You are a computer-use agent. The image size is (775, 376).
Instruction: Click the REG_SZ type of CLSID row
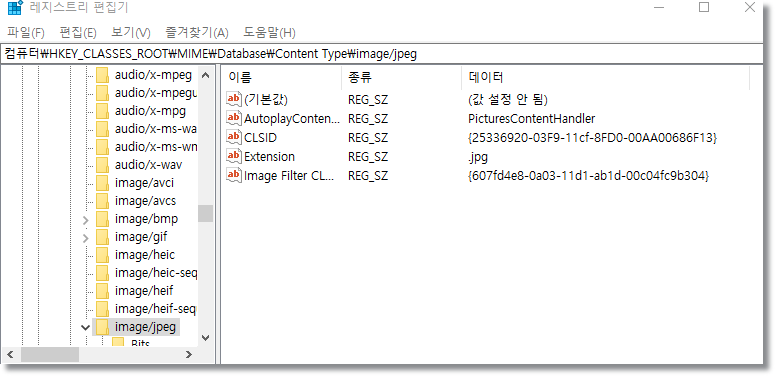[x=368, y=137]
